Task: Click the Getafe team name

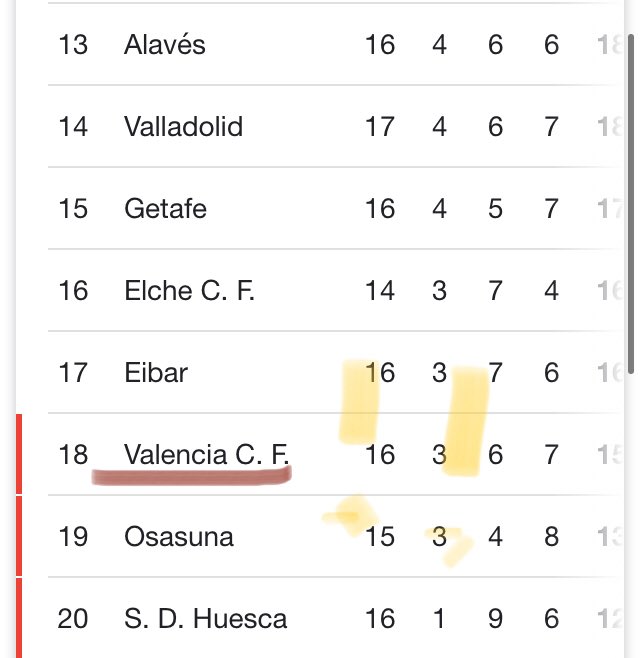Action: (165, 209)
